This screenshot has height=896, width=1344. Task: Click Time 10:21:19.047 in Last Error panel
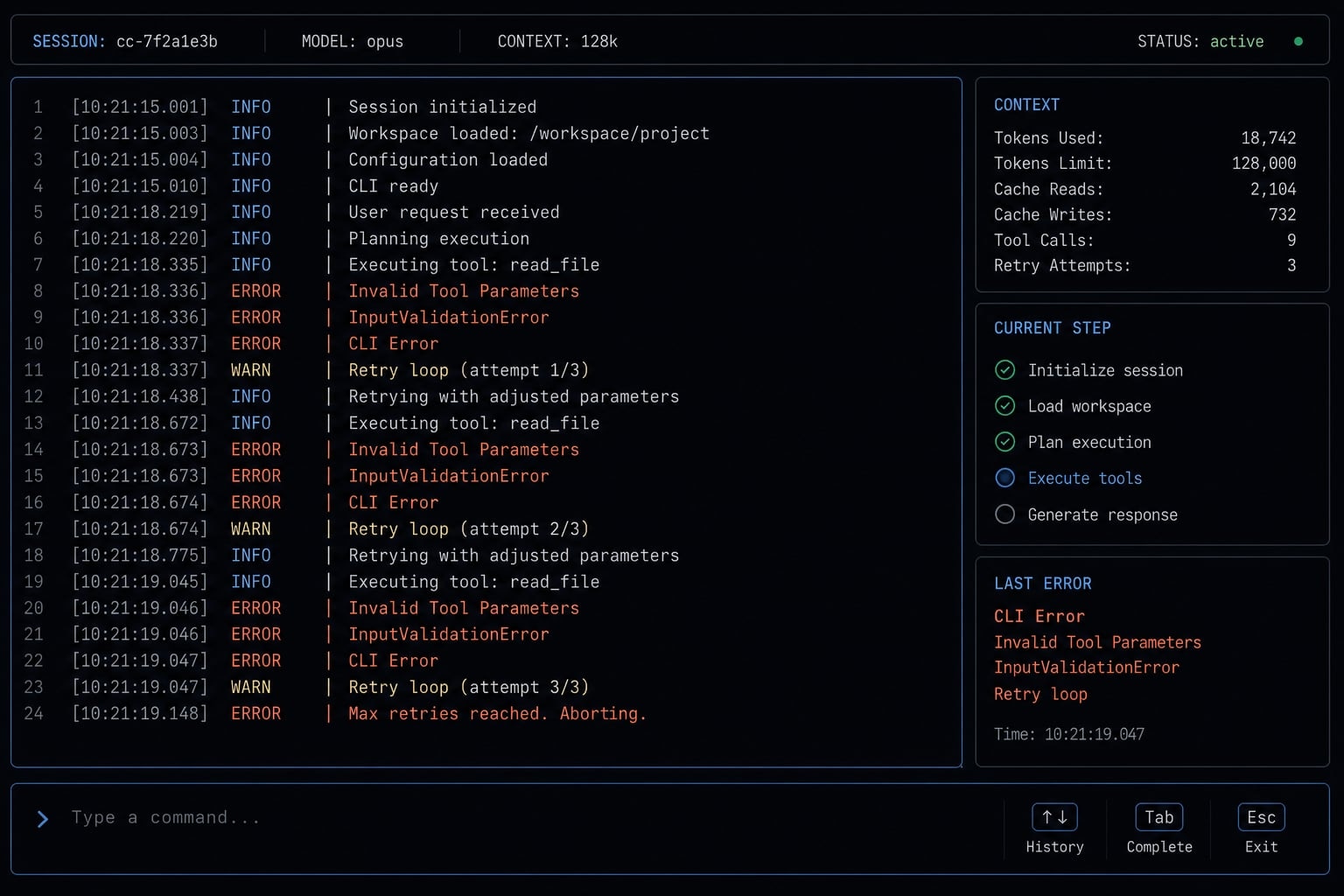click(1068, 734)
